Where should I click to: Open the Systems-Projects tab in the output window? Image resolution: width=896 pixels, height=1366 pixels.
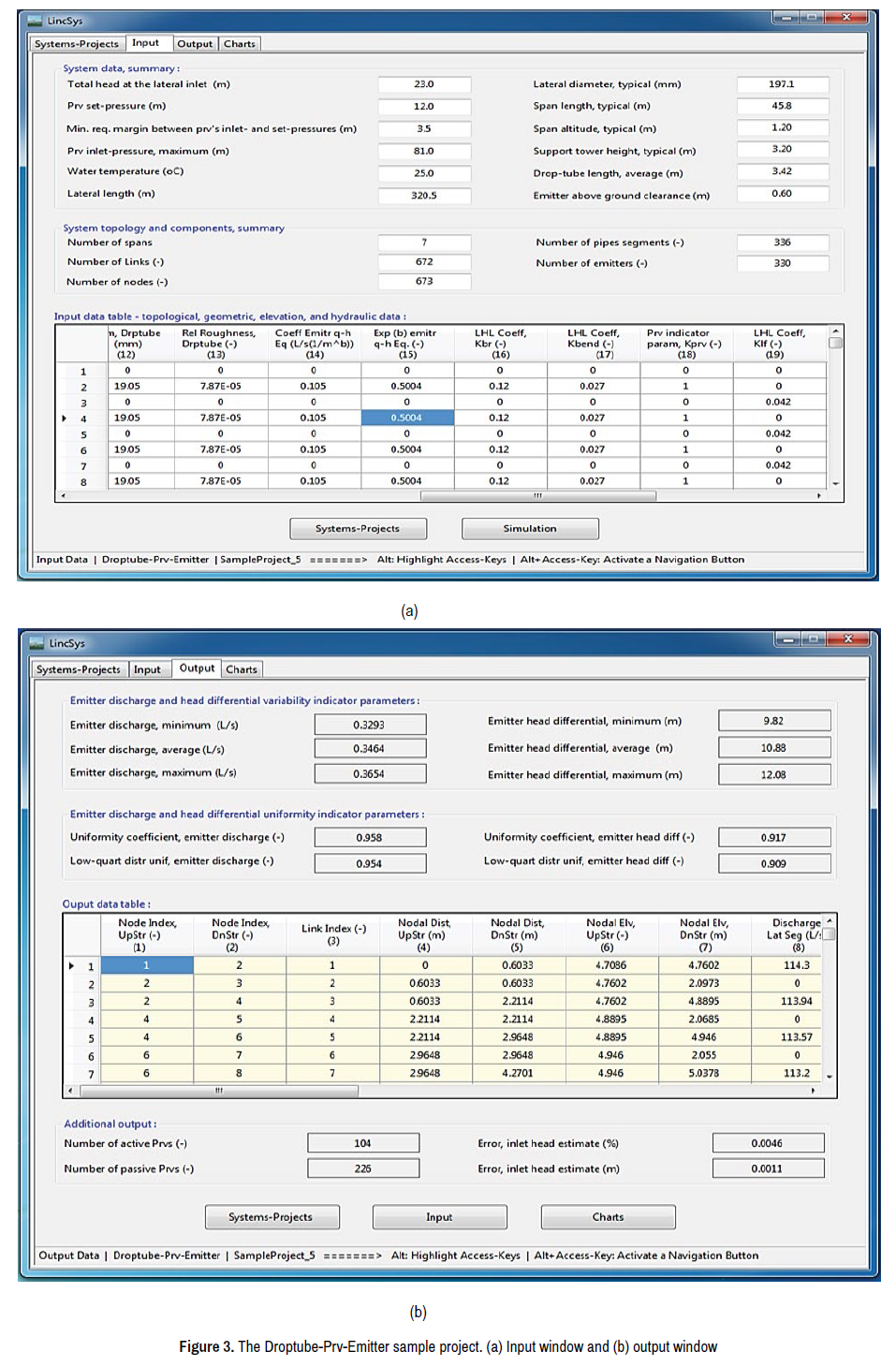pos(79,669)
